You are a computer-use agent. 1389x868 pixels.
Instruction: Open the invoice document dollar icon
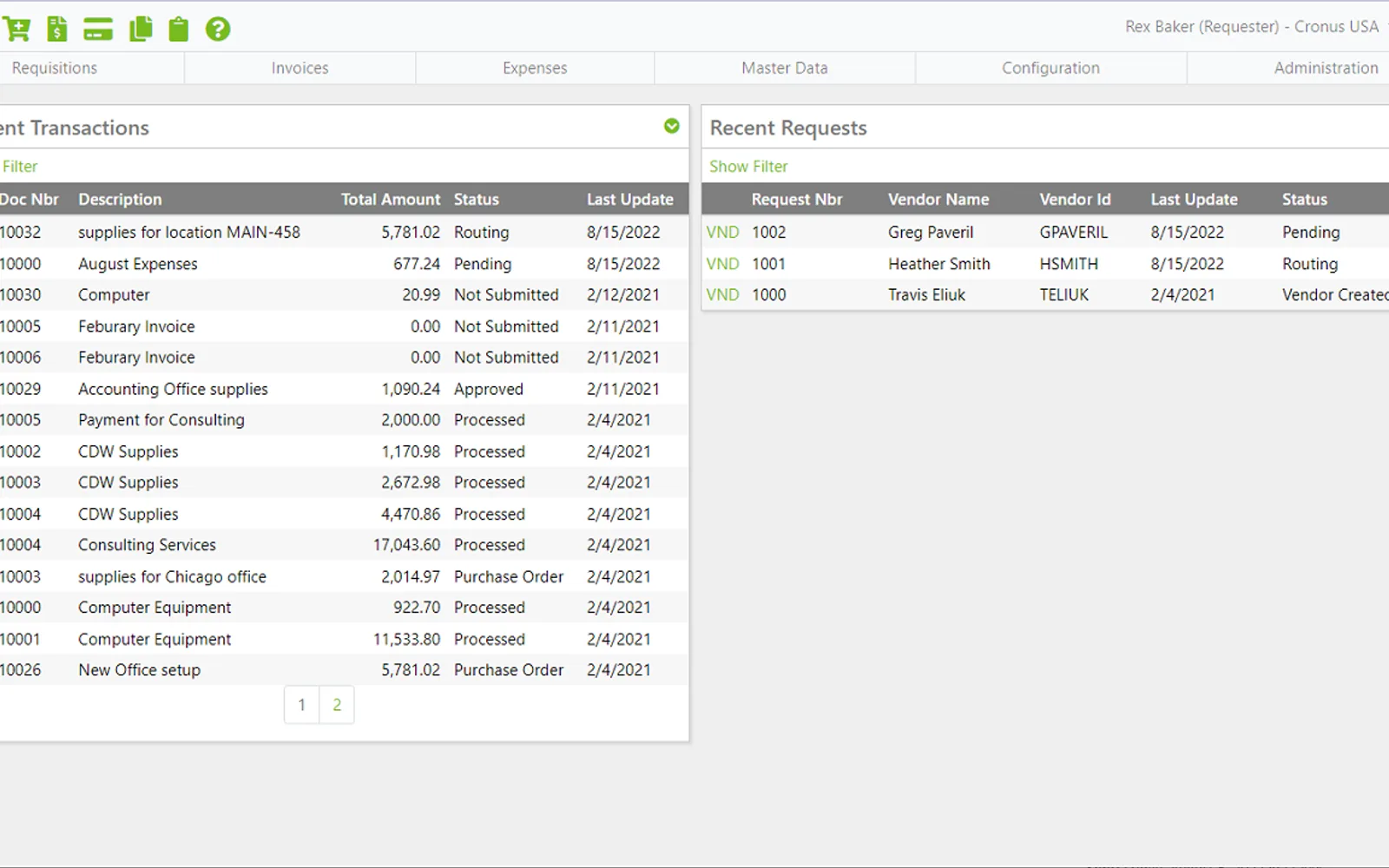[x=56, y=29]
